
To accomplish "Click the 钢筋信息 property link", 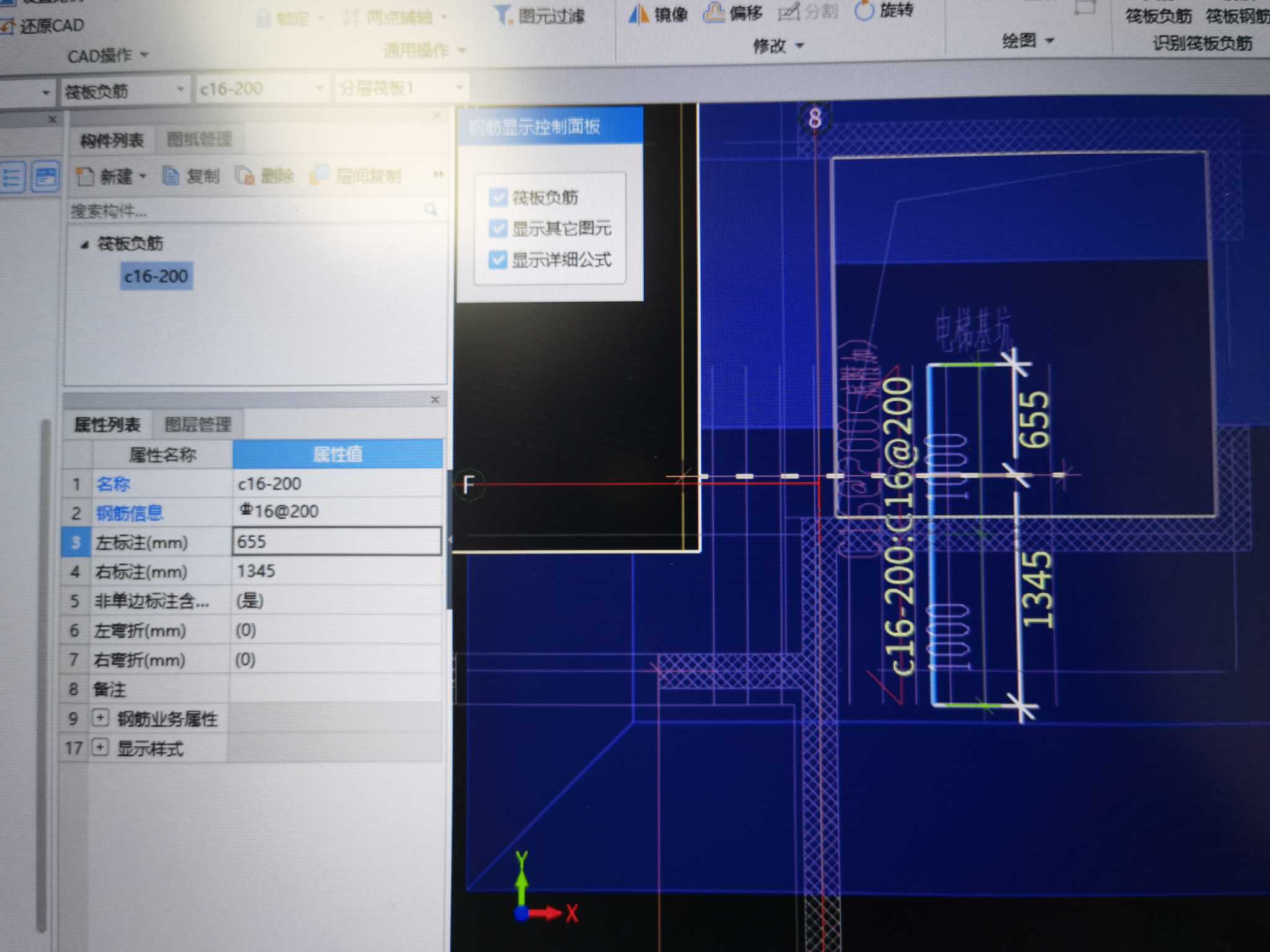I will pos(129,513).
